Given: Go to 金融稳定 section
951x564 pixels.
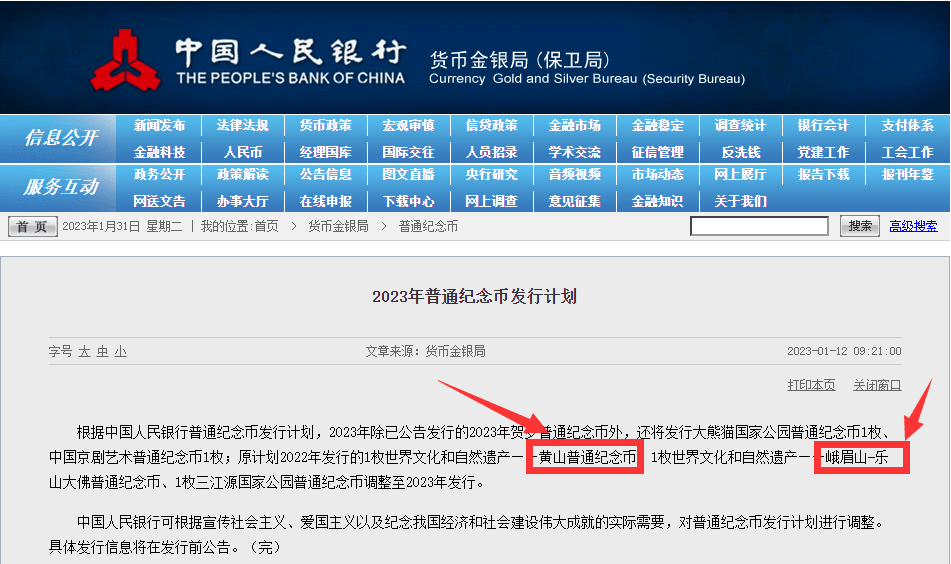Looking at the screenshot, I should point(658,126).
